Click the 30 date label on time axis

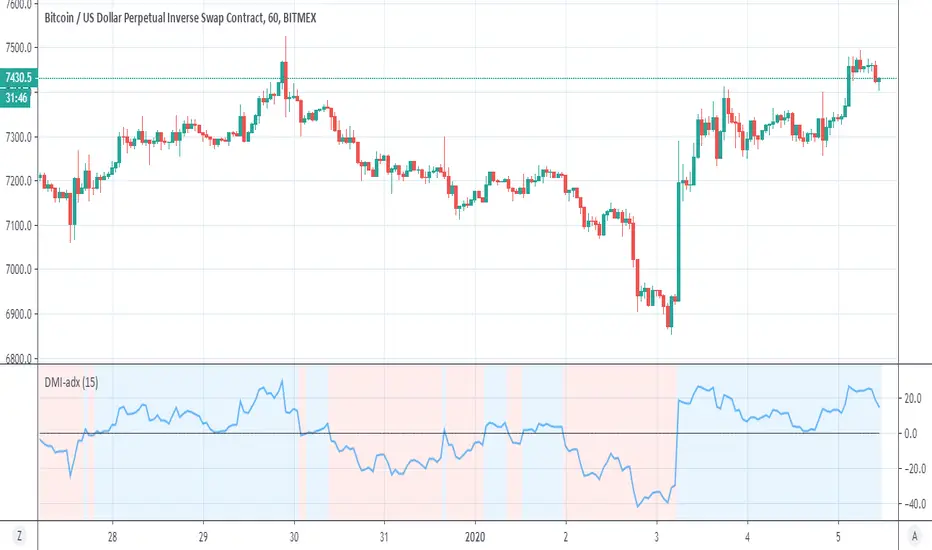pyautogui.click(x=294, y=535)
